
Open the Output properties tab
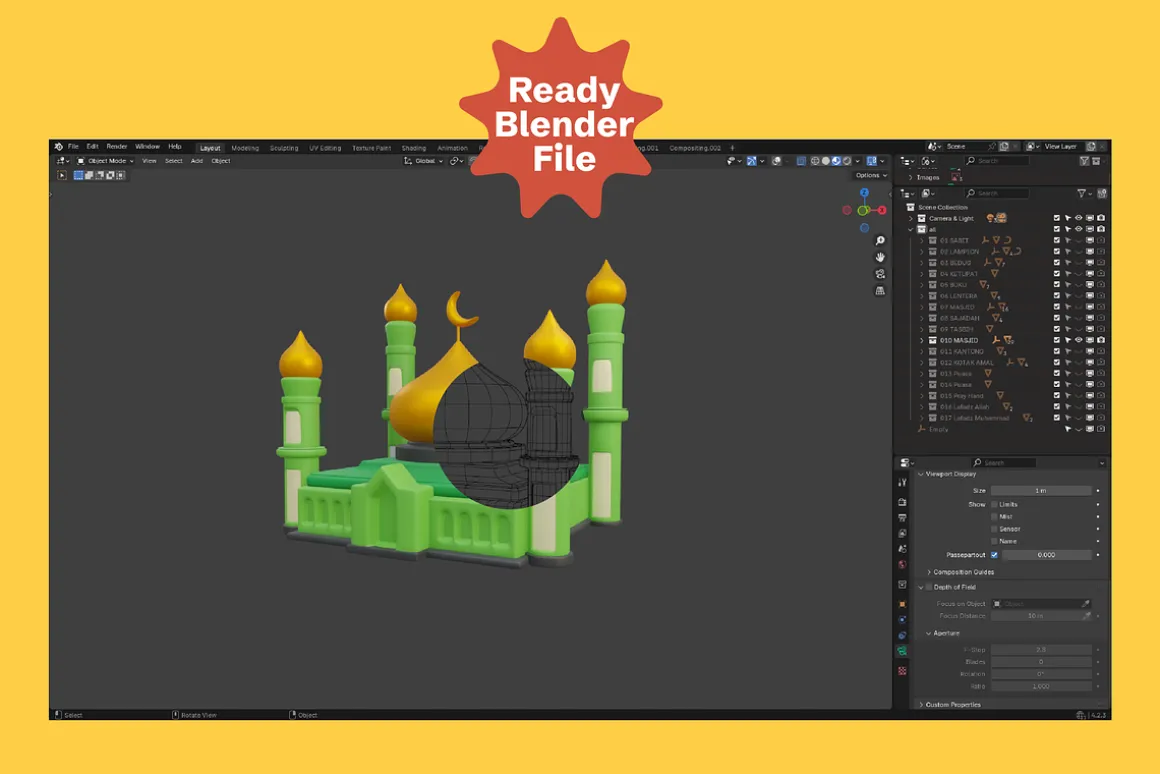click(903, 518)
